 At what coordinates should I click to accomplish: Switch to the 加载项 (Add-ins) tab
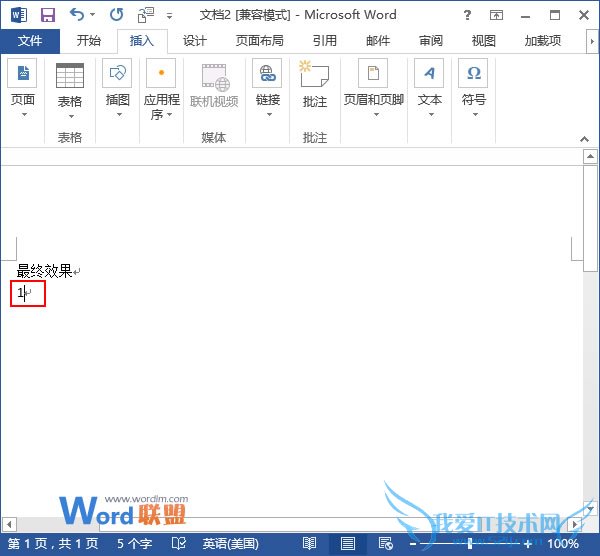[543, 41]
